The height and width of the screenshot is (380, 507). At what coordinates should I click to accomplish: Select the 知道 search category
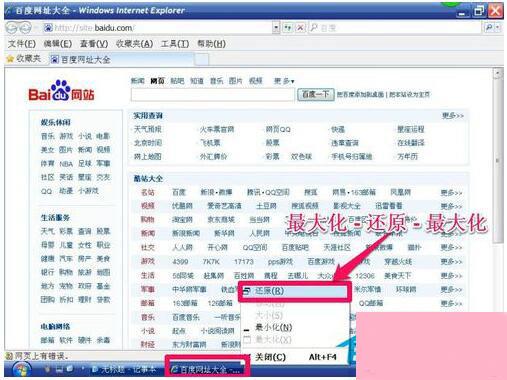click(x=197, y=81)
